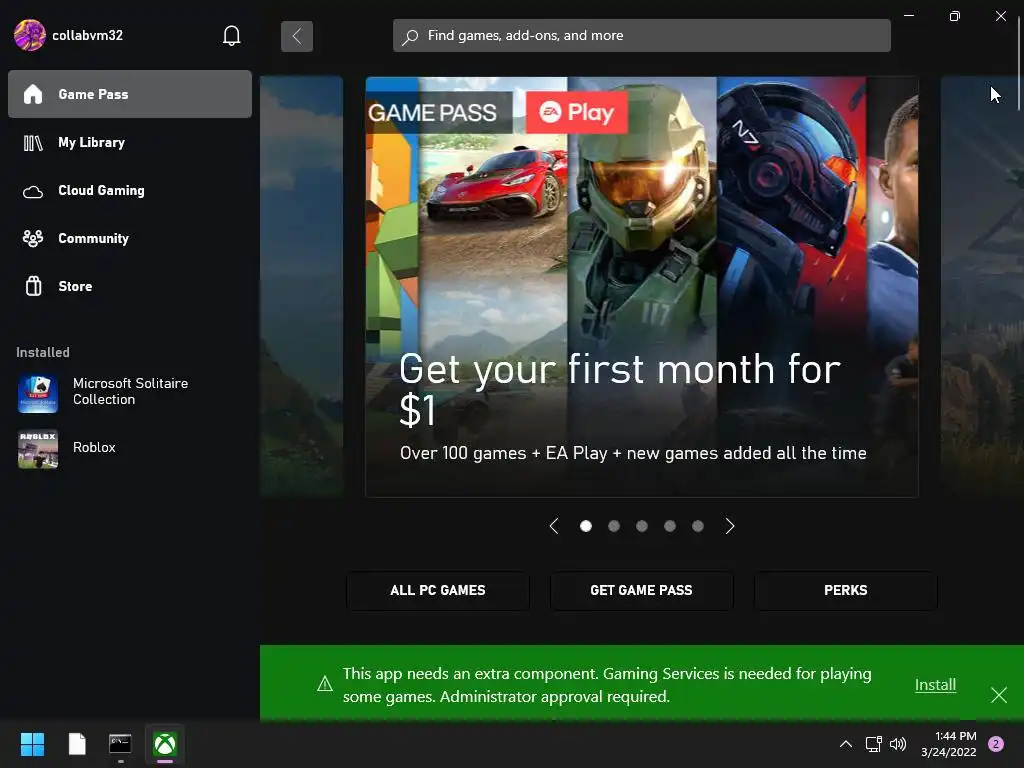Show next carousel slide
This screenshot has height=768, width=1024.
tap(730, 526)
